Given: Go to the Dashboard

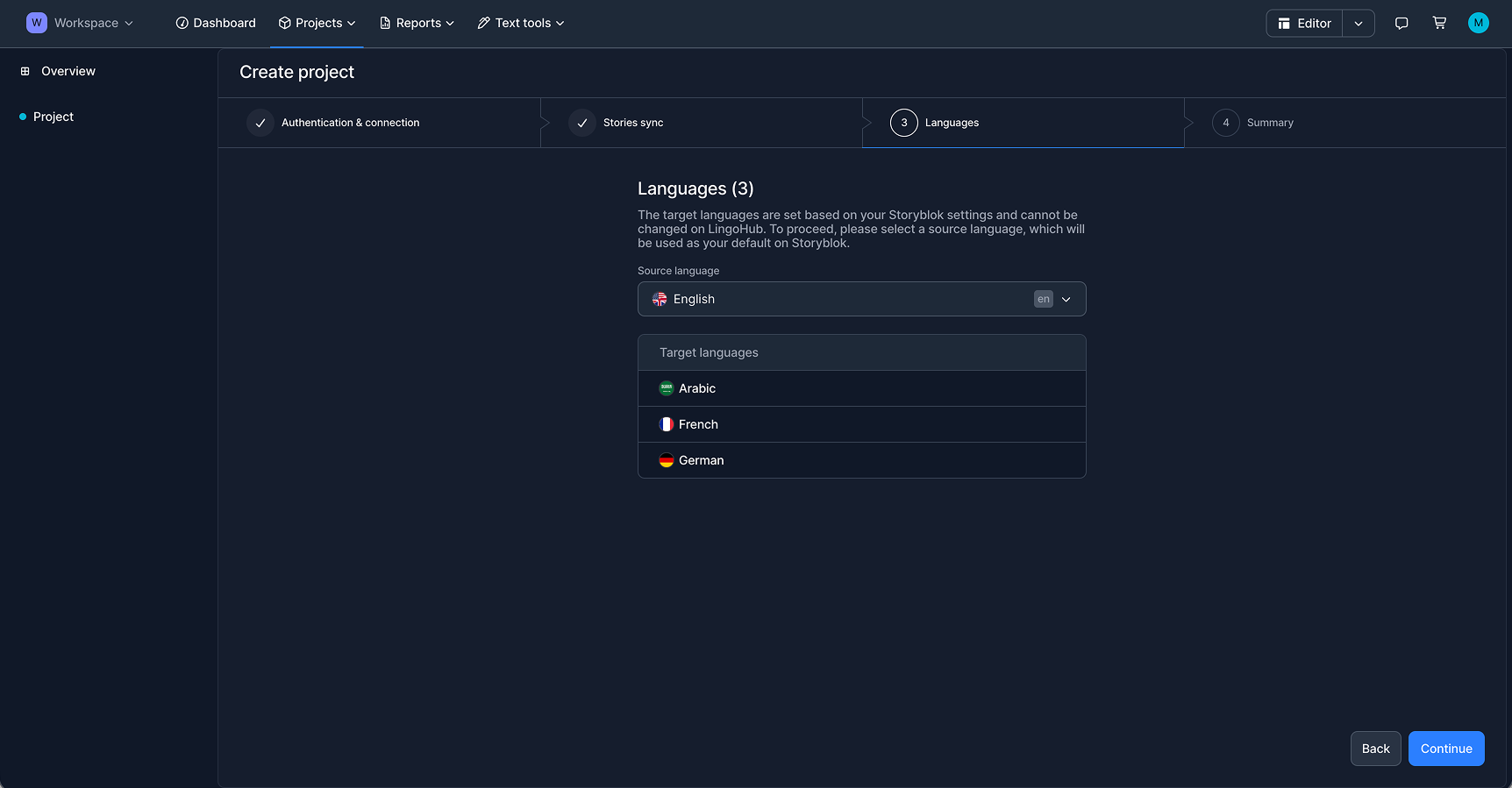Looking at the screenshot, I should 216,23.
